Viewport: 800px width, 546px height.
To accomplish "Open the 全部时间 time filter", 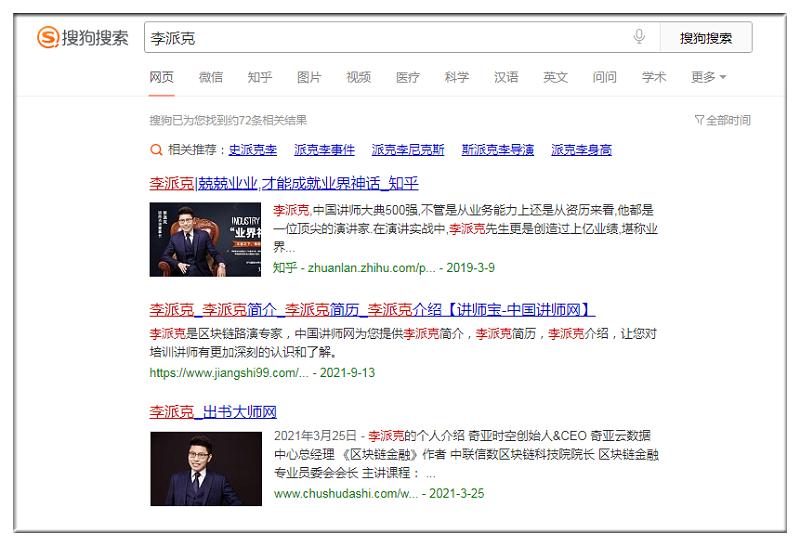I will tap(722, 120).
